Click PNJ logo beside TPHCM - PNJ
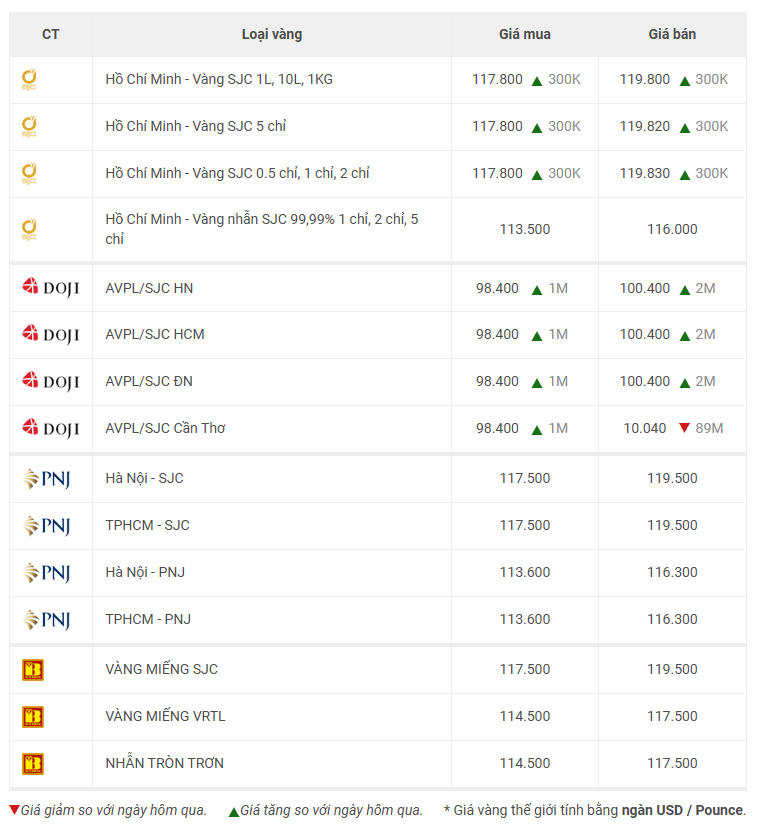The image size is (758, 833). point(46,619)
